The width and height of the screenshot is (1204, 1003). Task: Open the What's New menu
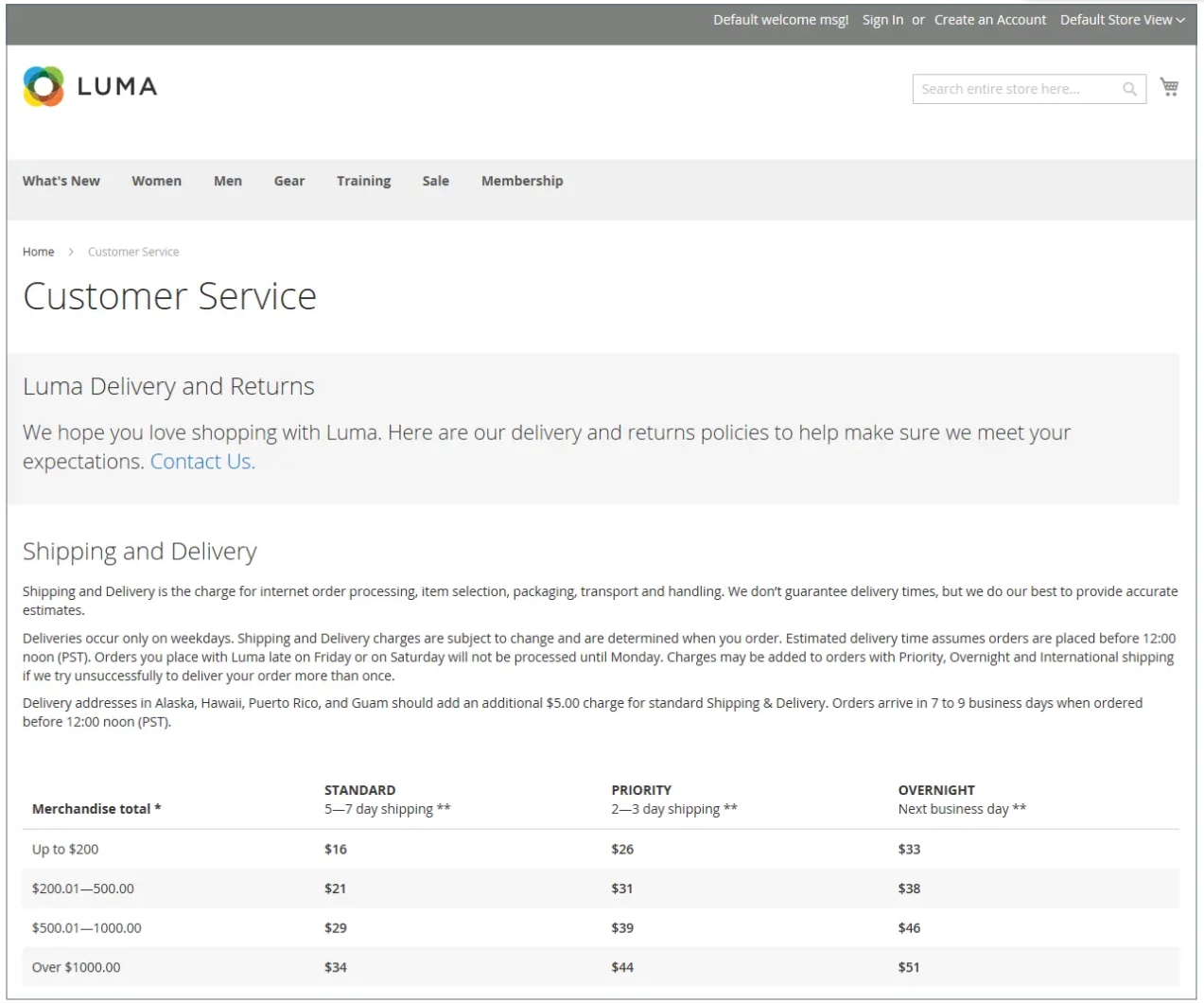61,181
